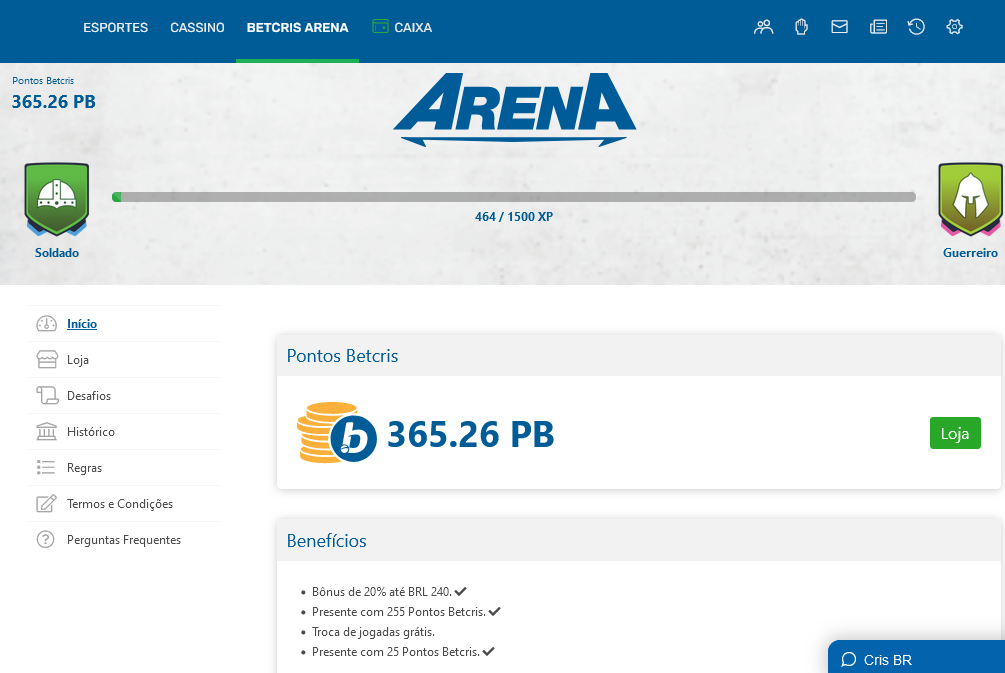Open Perguntas Frequentes page

pyautogui.click(x=124, y=540)
